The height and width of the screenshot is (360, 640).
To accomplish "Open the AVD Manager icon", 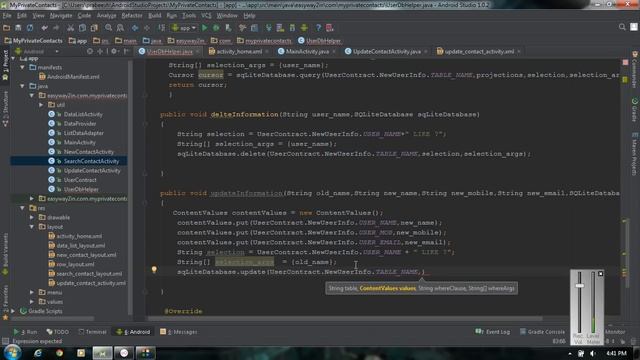I will [280, 28].
